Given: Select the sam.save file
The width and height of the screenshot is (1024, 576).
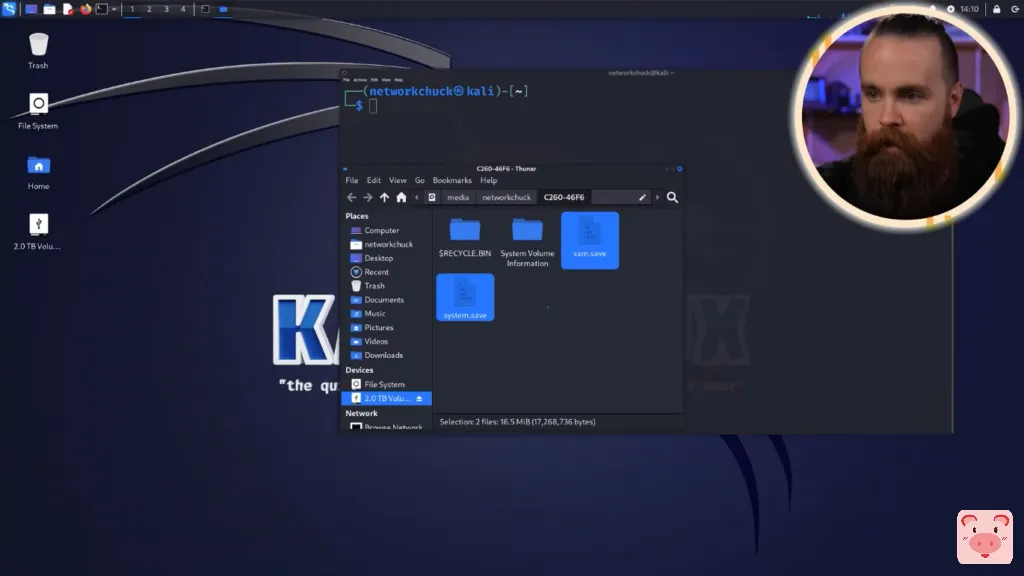Looking at the screenshot, I should pos(590,240).
